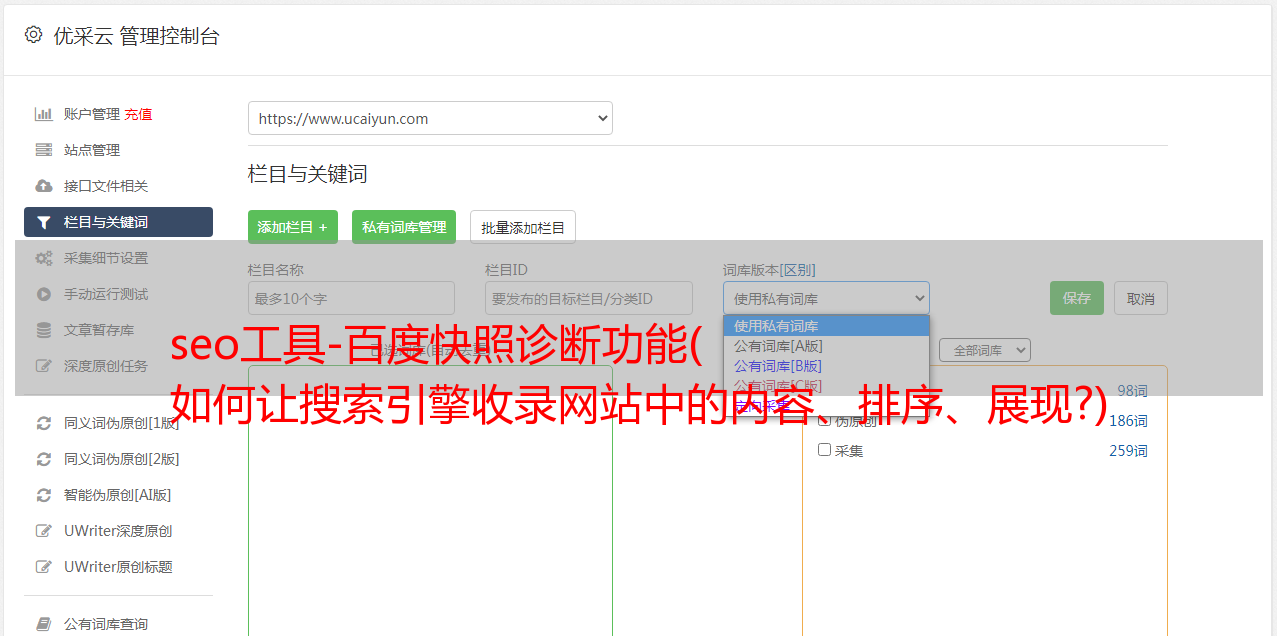The width and height of the screenshot is (1277, 636).
Task: Click the 98词 count text
Action: 1132,391
